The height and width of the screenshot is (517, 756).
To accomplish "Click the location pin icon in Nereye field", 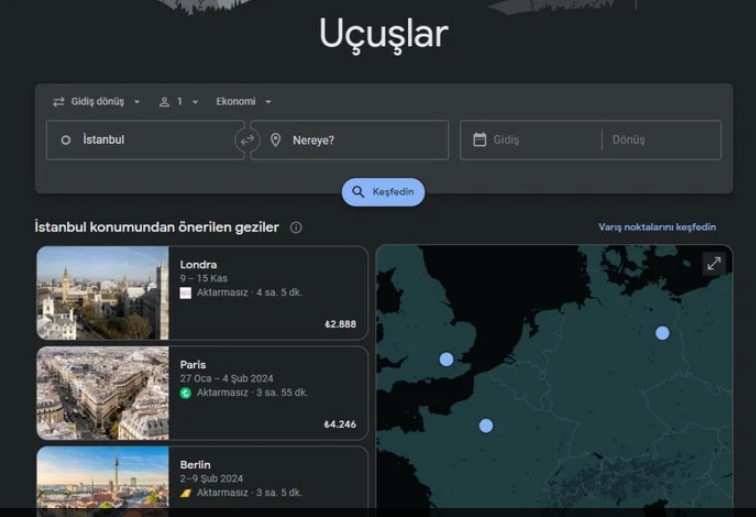I will 275,140.
